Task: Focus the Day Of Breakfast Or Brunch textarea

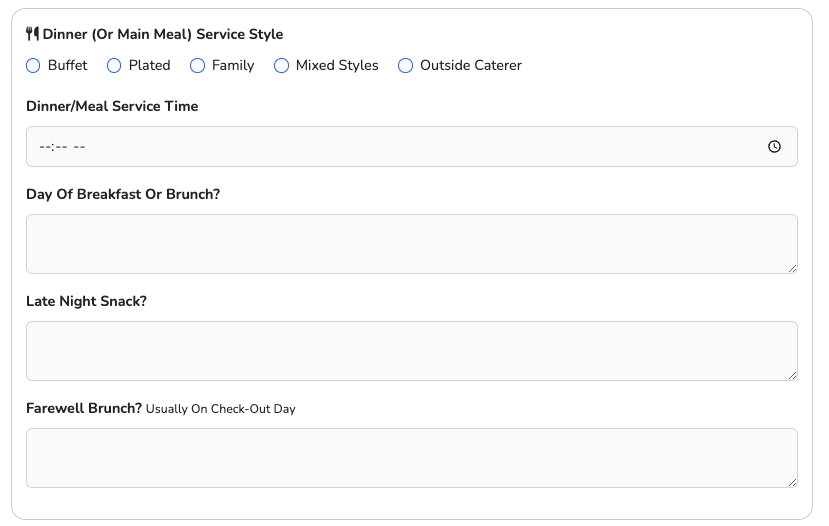Action: tap(411, 243)
